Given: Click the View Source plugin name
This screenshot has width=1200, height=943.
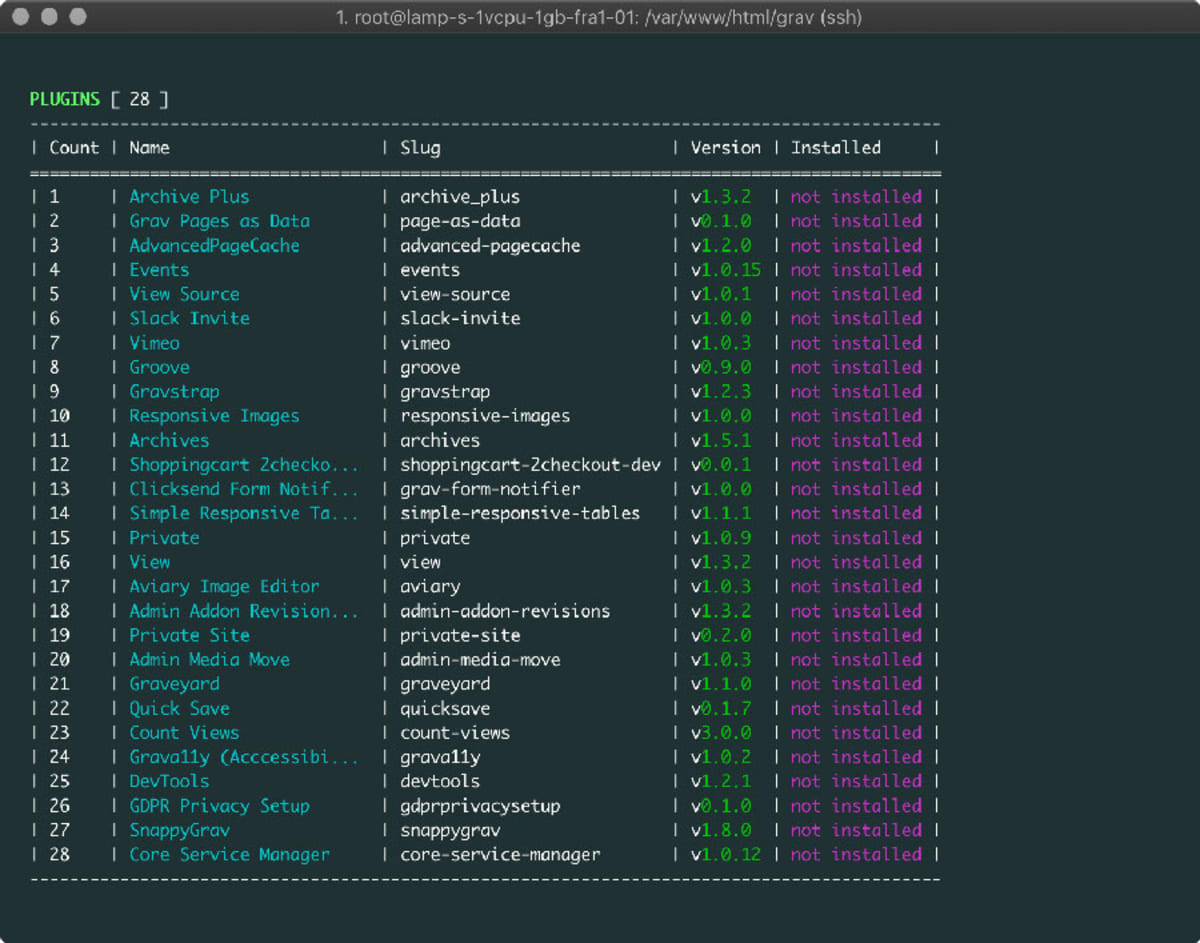Looking at the screenshot, I should coord(184,294).
